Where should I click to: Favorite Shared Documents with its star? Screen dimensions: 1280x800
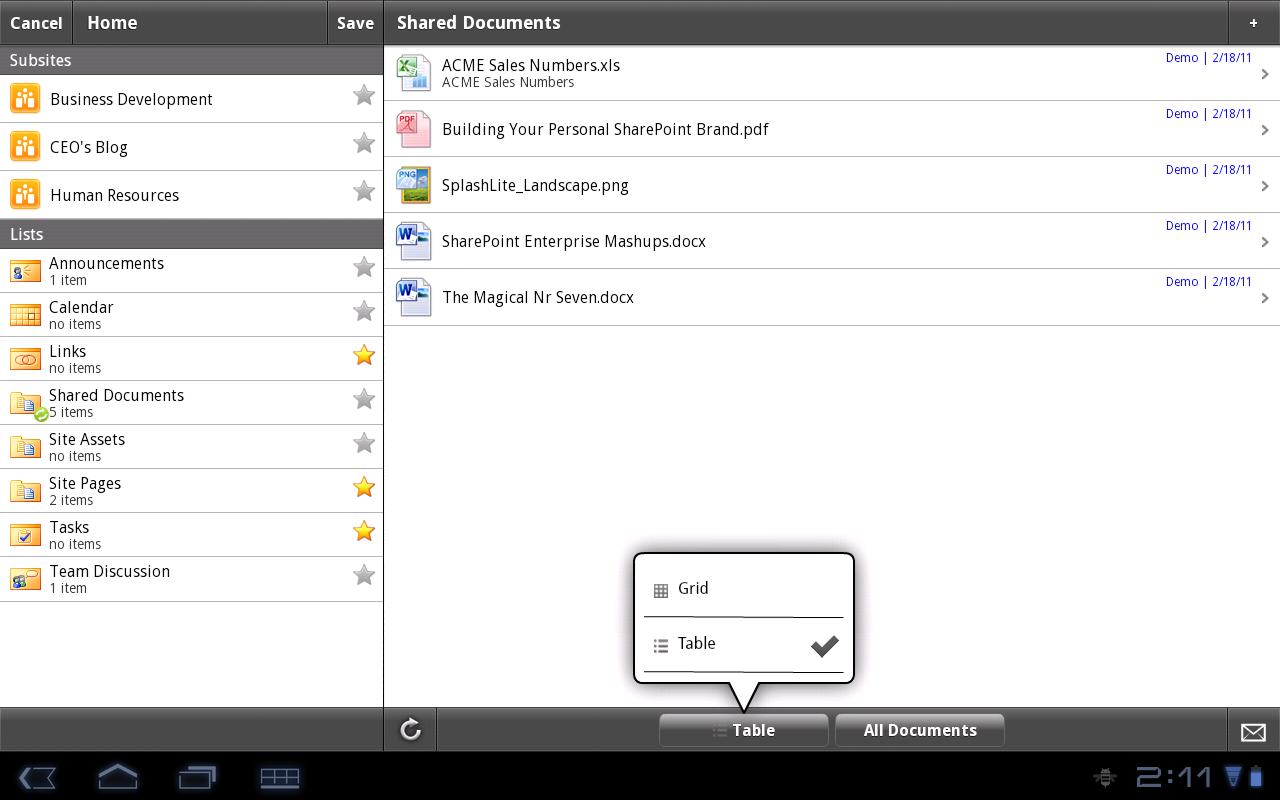tap(364, 399)
